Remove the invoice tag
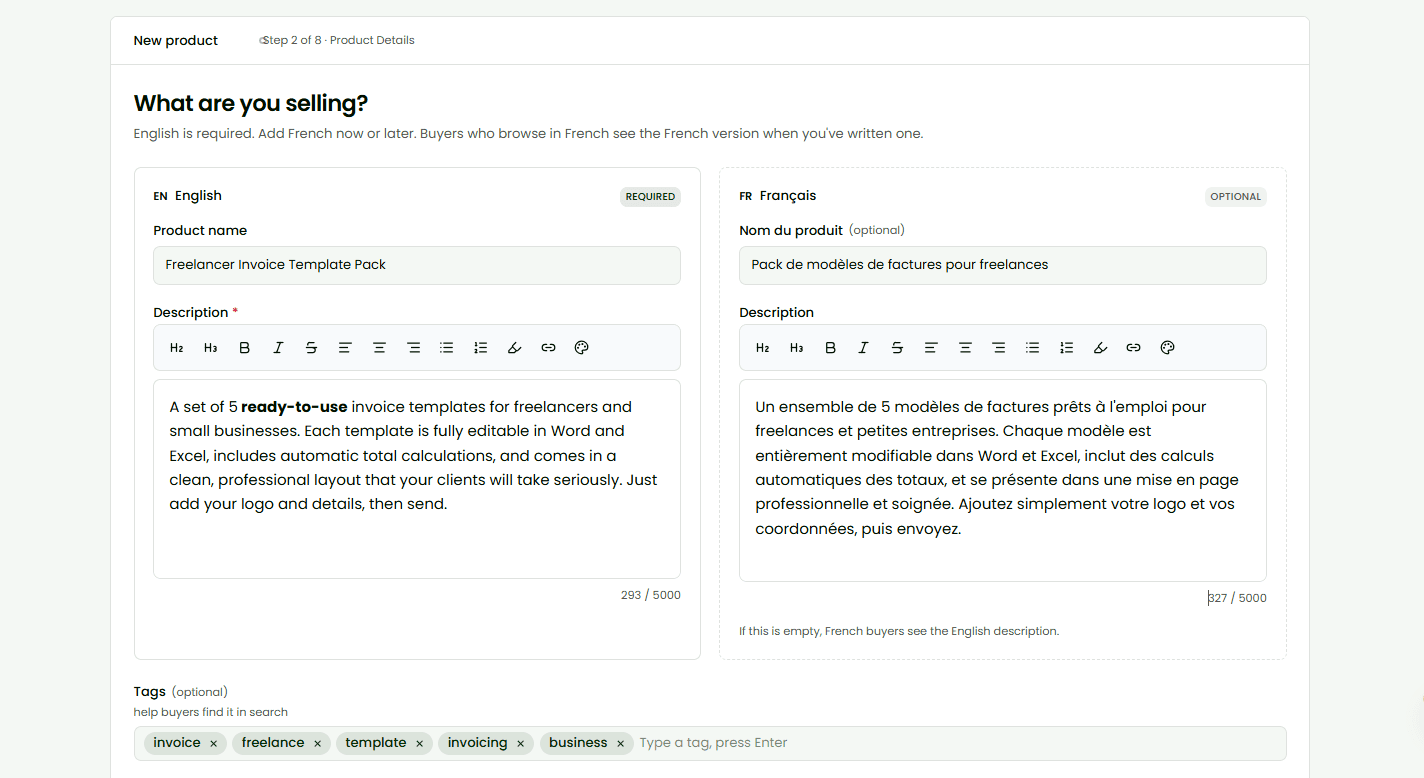Viewport: 1424px width, 778px height. click(x=214, y=744)
